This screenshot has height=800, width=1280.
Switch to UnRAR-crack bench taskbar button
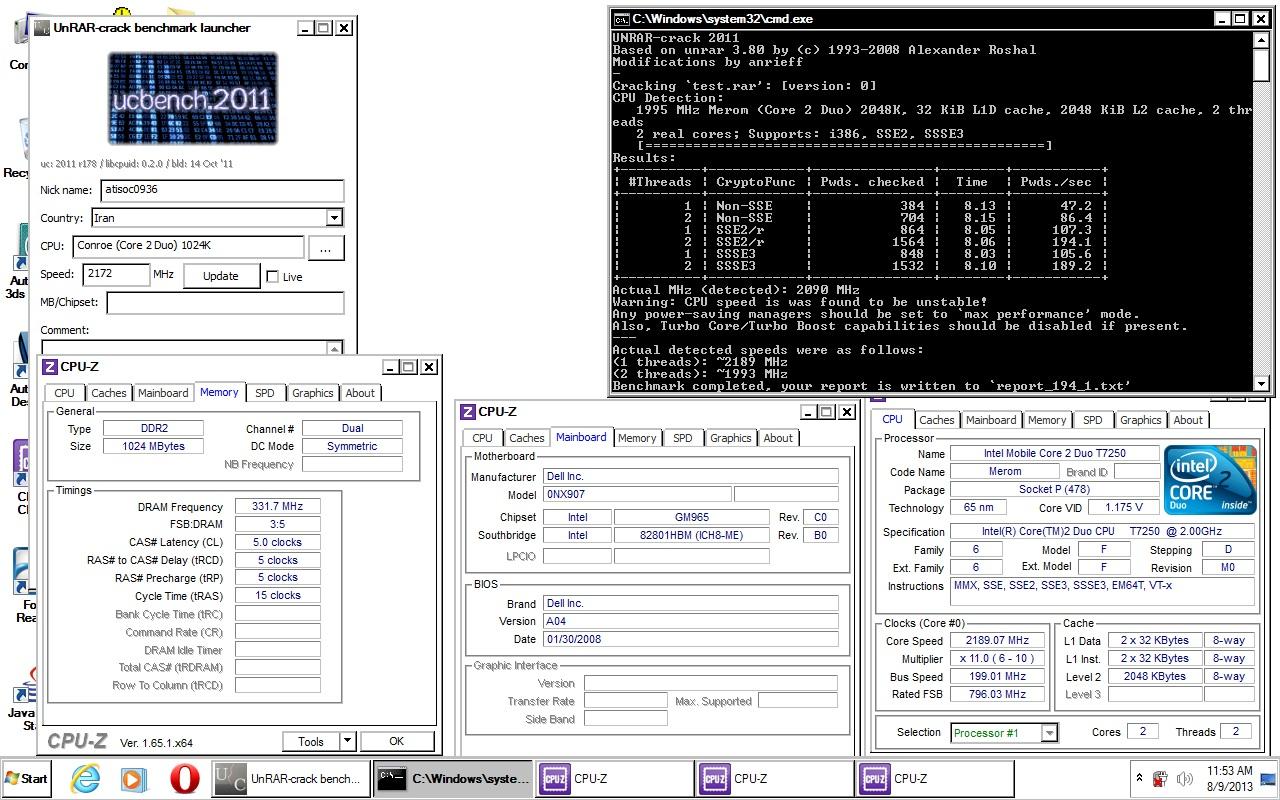(289, 779)
